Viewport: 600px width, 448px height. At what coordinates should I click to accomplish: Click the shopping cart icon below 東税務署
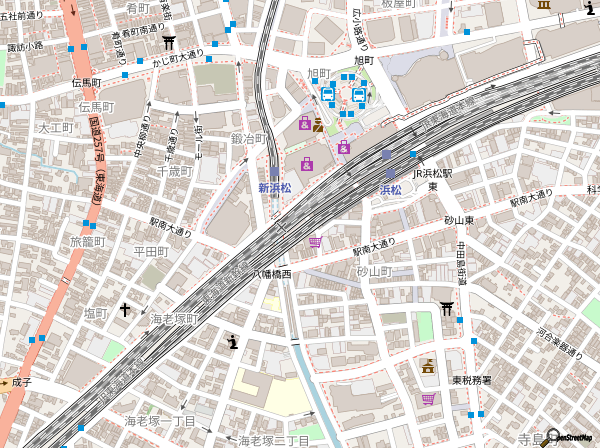click(428, 399)
